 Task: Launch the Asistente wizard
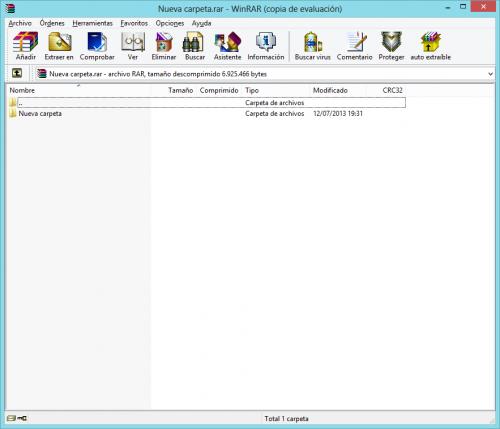pos(227,46)
